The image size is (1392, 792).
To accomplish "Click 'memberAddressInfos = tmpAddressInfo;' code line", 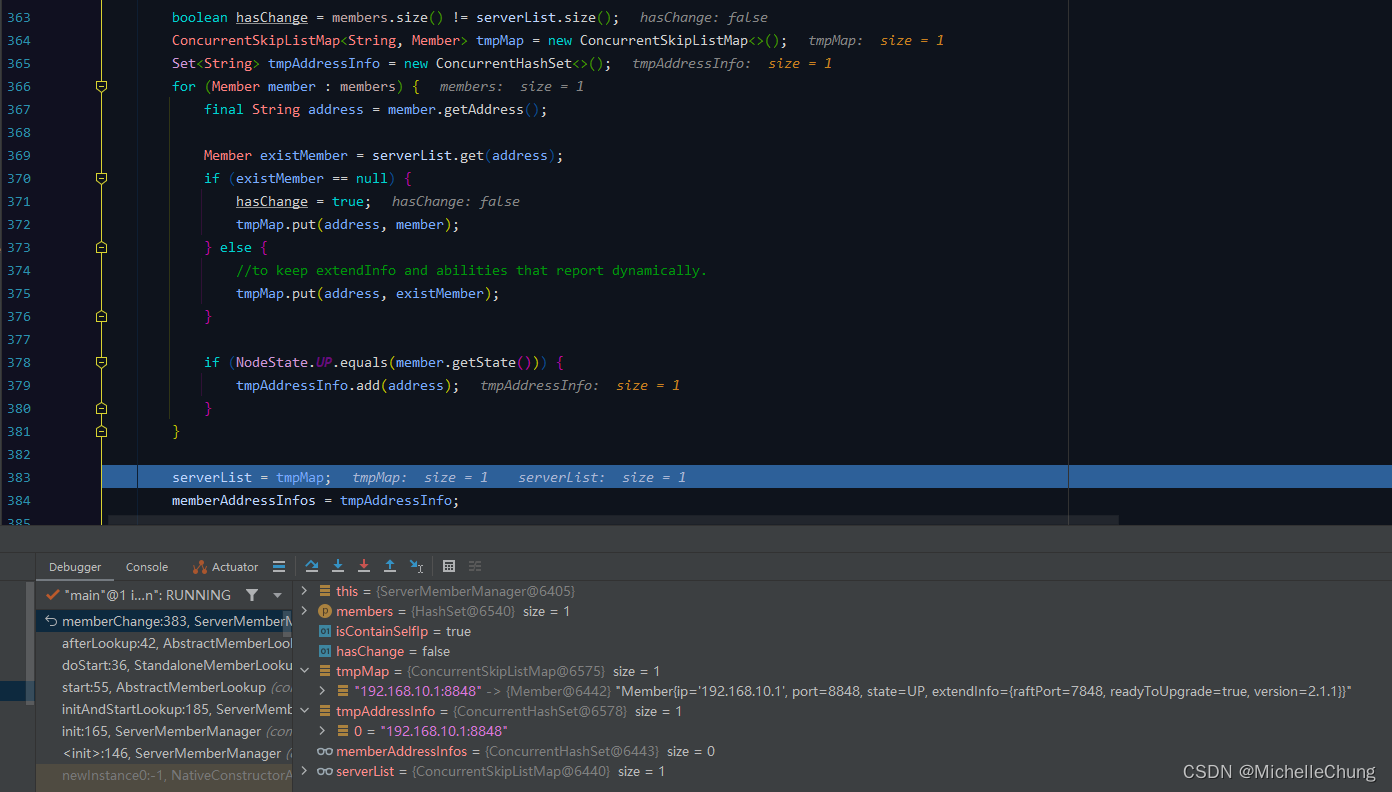I will 316,500.
